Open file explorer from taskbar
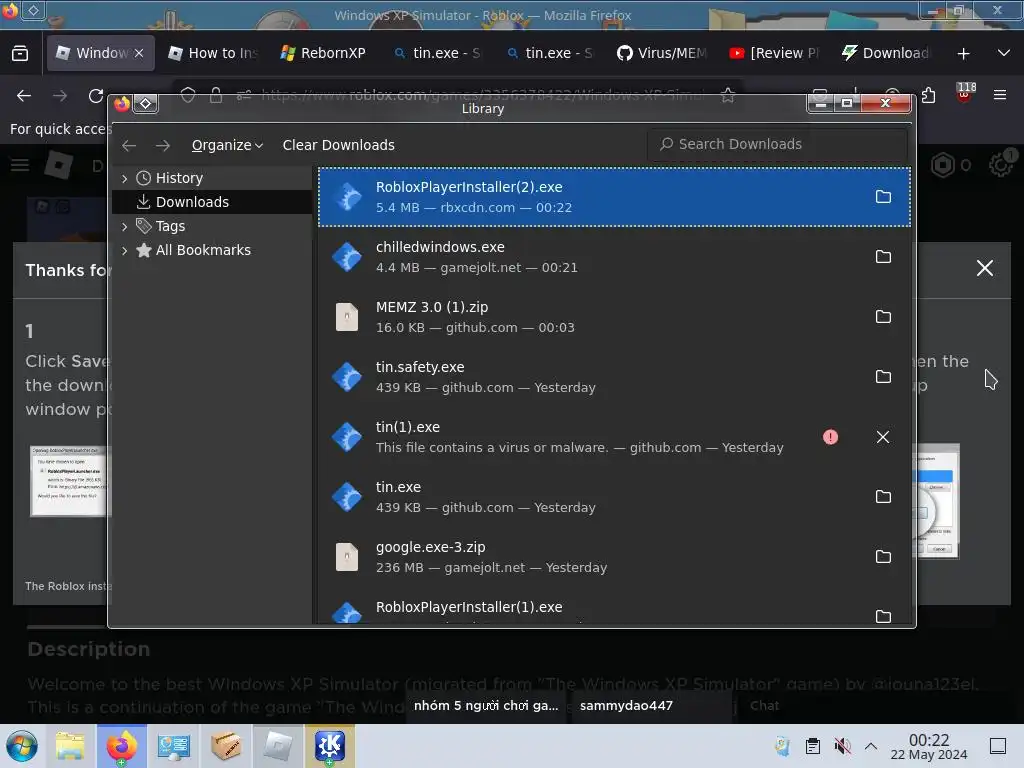This screenshot has width=1024, height=768. [x=70, y=746]
